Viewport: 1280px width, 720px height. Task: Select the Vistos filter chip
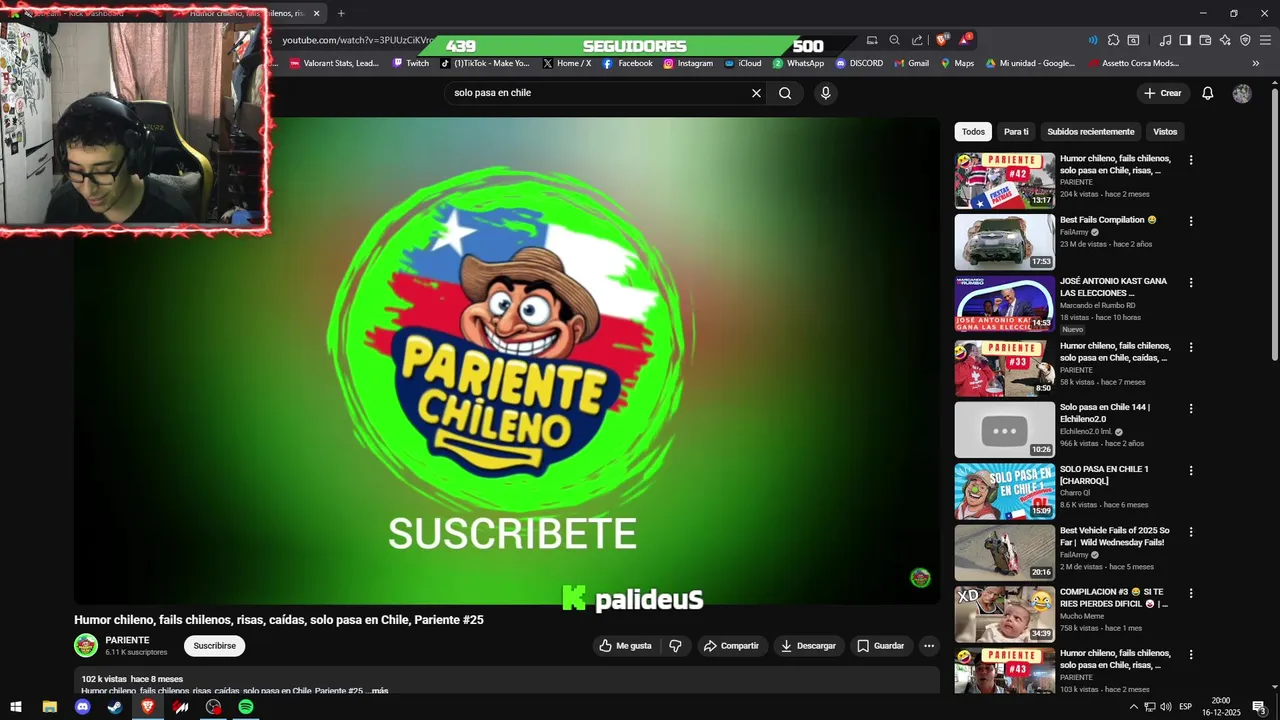click(x=1165, y=132)
